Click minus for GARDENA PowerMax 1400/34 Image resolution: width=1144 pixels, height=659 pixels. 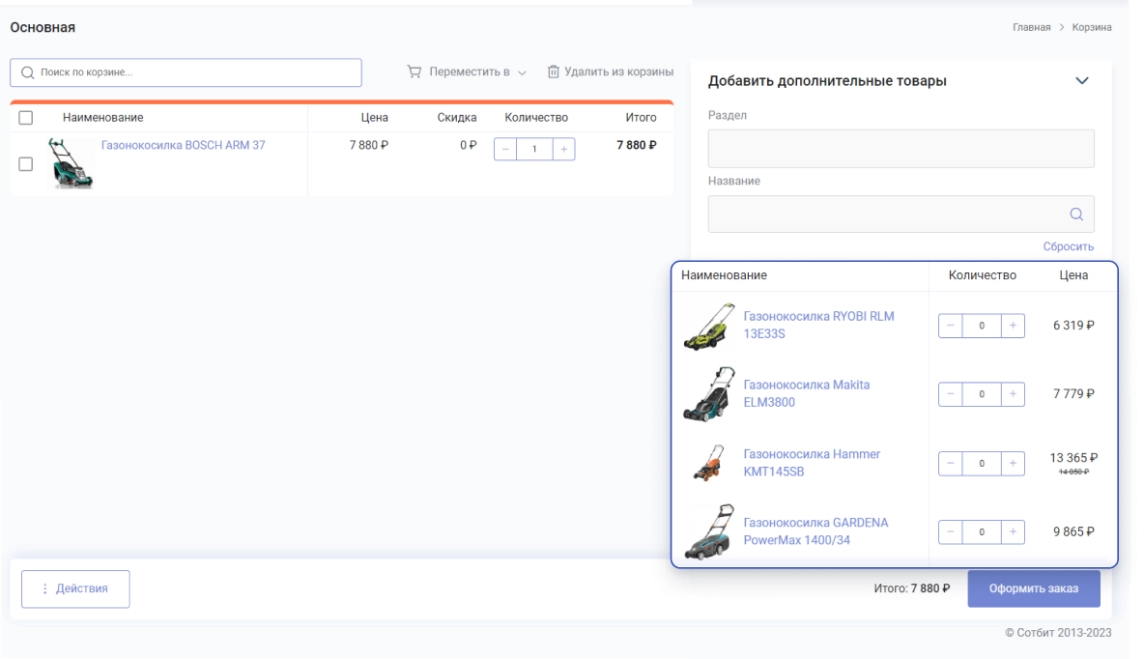point(950,532)
